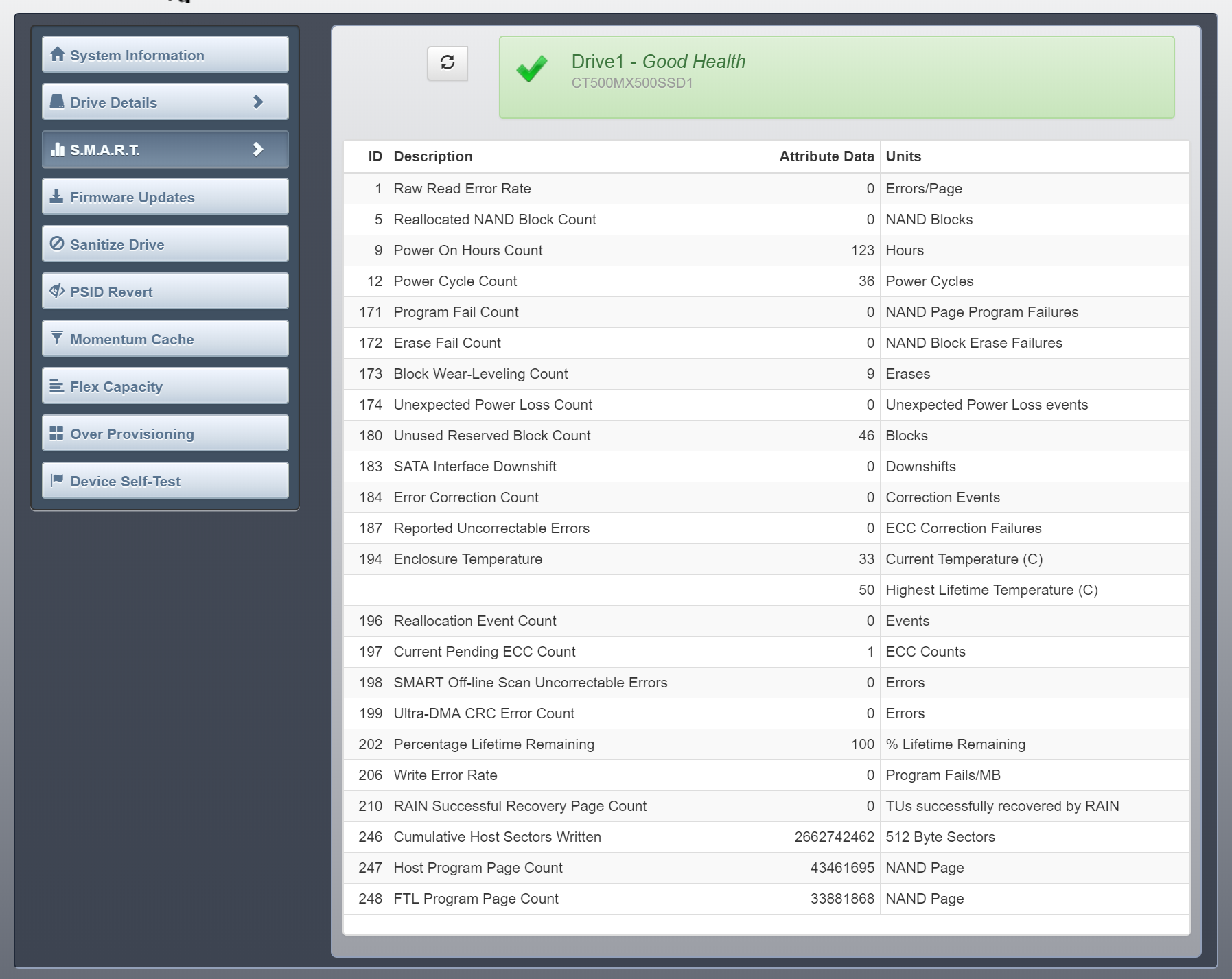Click the ban icon beside Sanitize Drive
Screen dimensions: 1232x979
[x=58, y=244]
